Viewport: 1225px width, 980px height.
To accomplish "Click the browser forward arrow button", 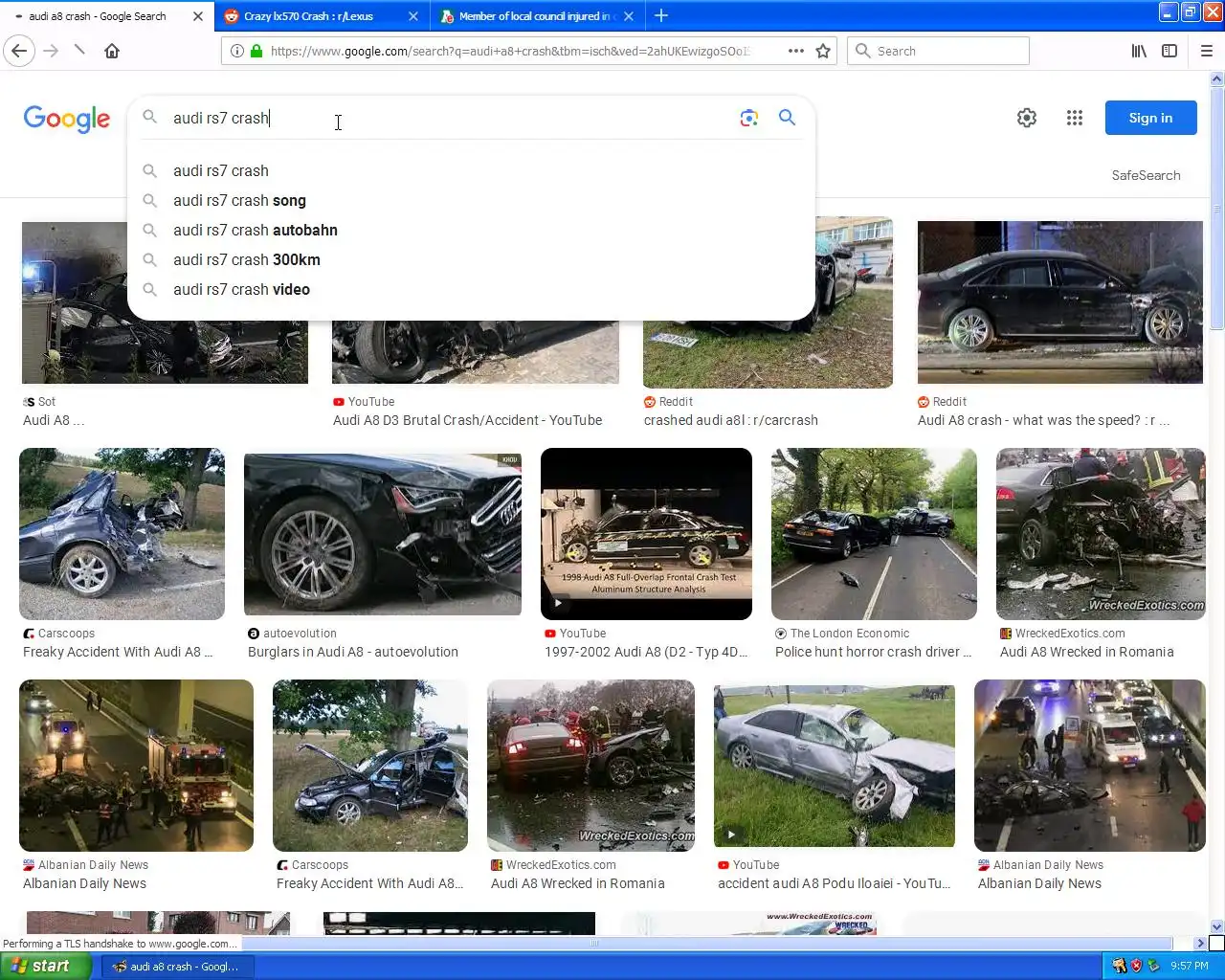I will pos(51,51).
